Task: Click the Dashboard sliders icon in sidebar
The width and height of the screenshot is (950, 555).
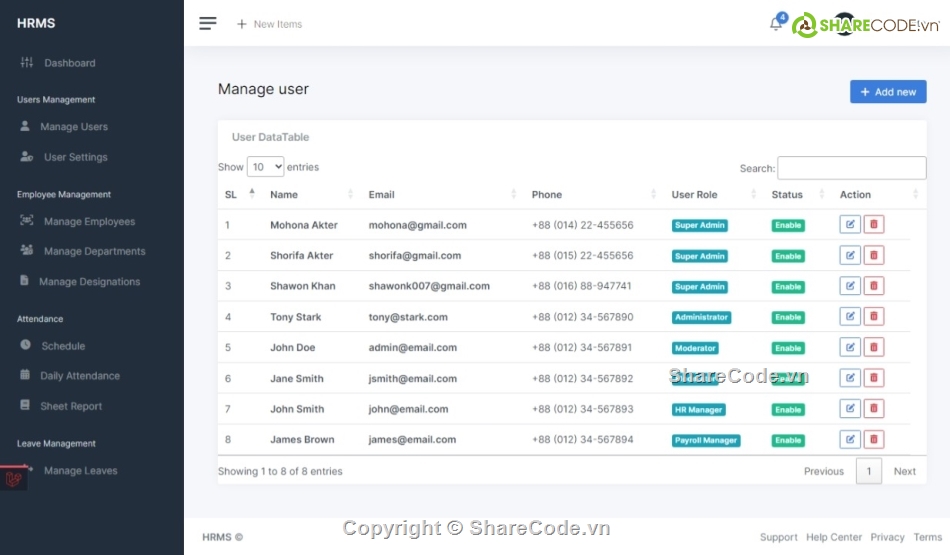Action: (27, 63)
